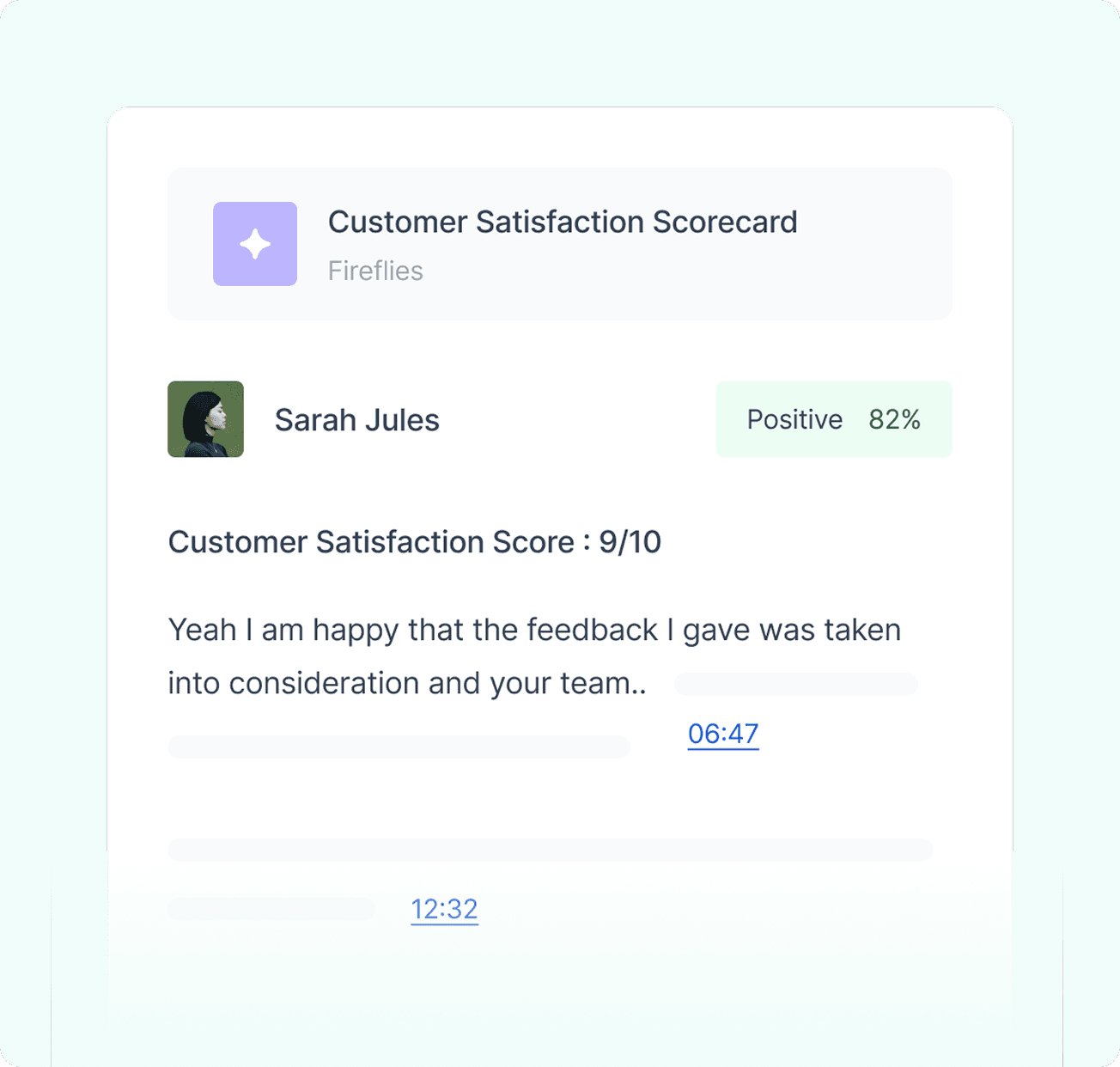Click the Customer Satisfaction Scorecard title
This screenshot has height=1067, width=1120.
click(563, 222)
